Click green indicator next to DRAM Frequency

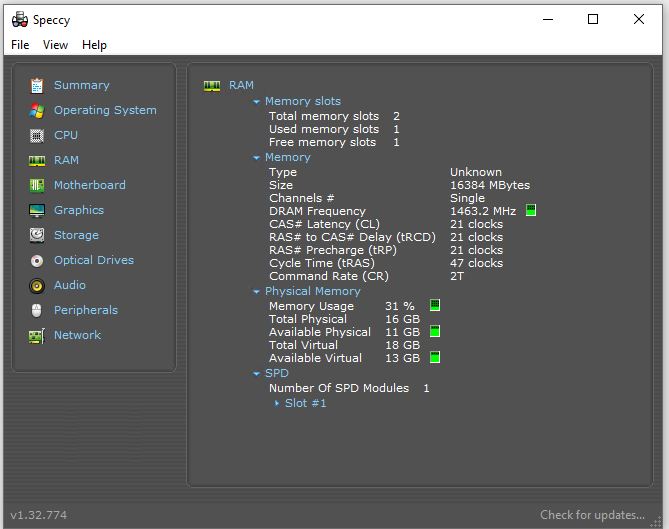[531, 210]
